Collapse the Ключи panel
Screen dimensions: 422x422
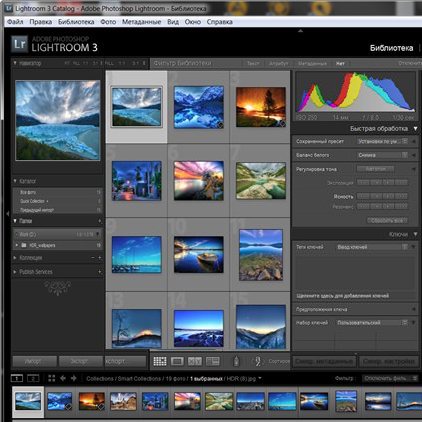[x=415, y=234]
